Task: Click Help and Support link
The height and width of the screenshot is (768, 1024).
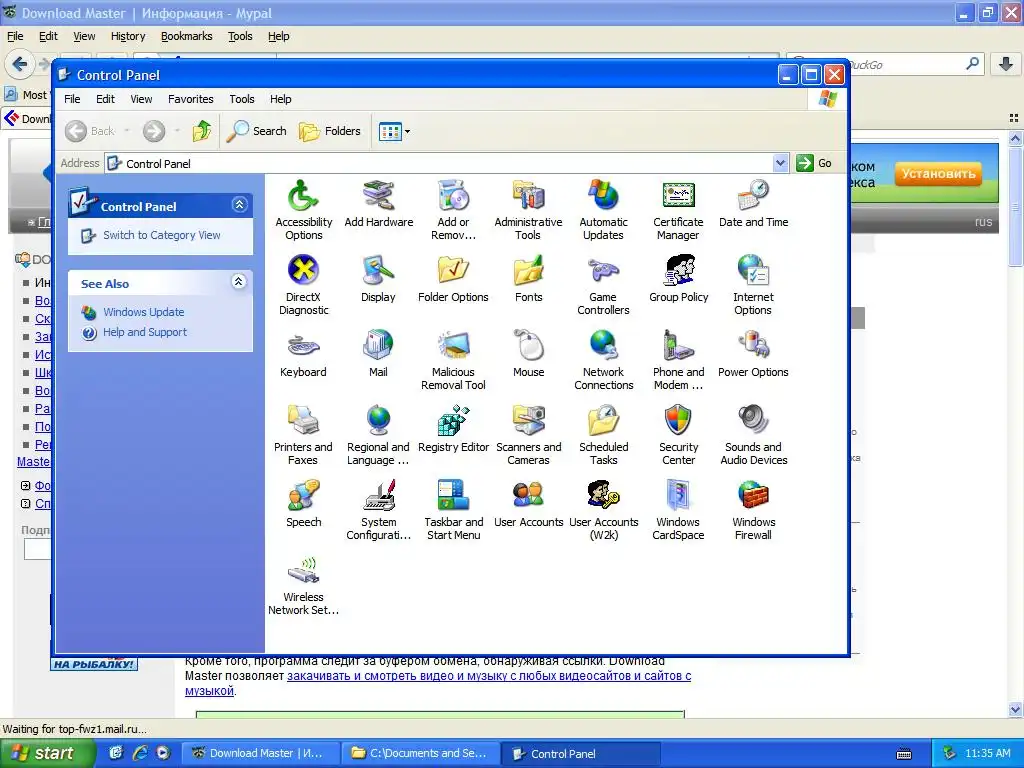Action: [x=145, y=332]
